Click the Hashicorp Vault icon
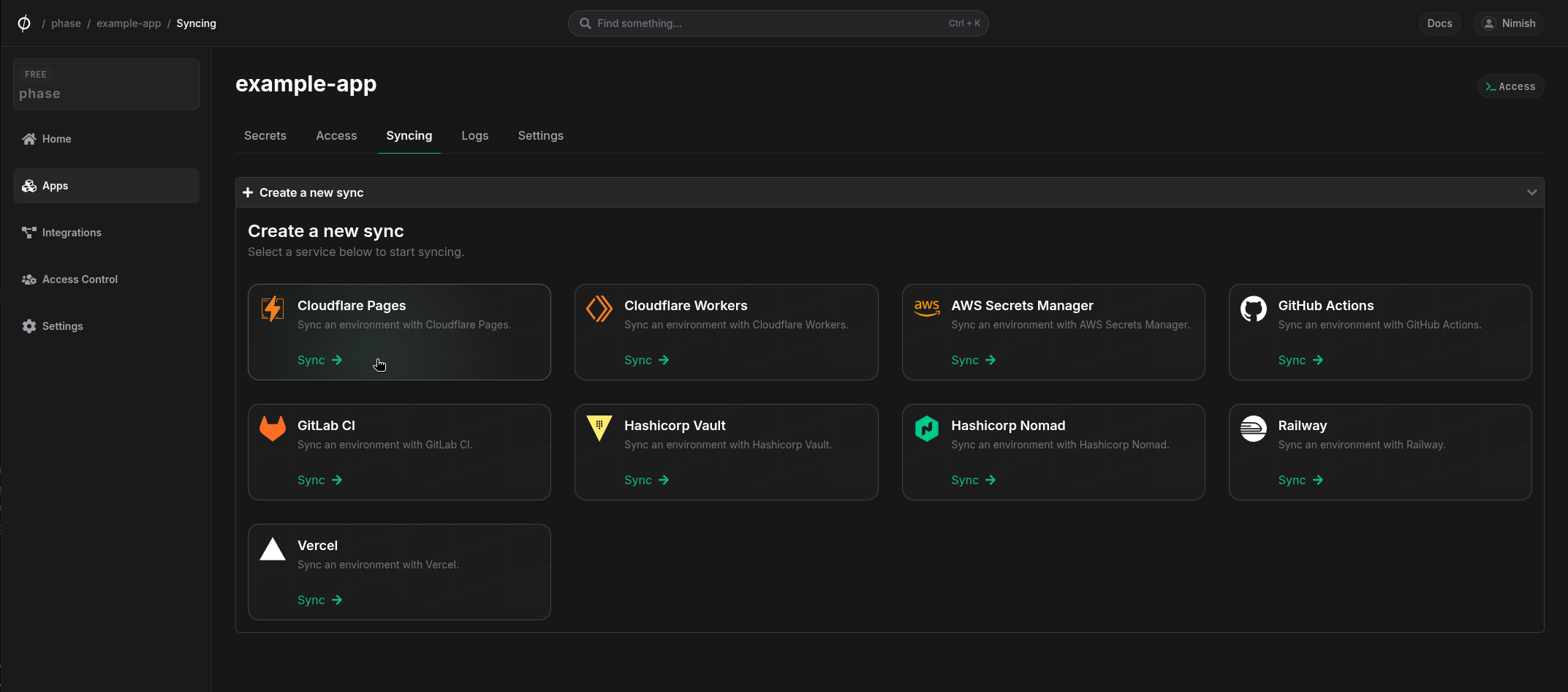Viewport: 1568px width, 692px height. (x=599, y=428)
